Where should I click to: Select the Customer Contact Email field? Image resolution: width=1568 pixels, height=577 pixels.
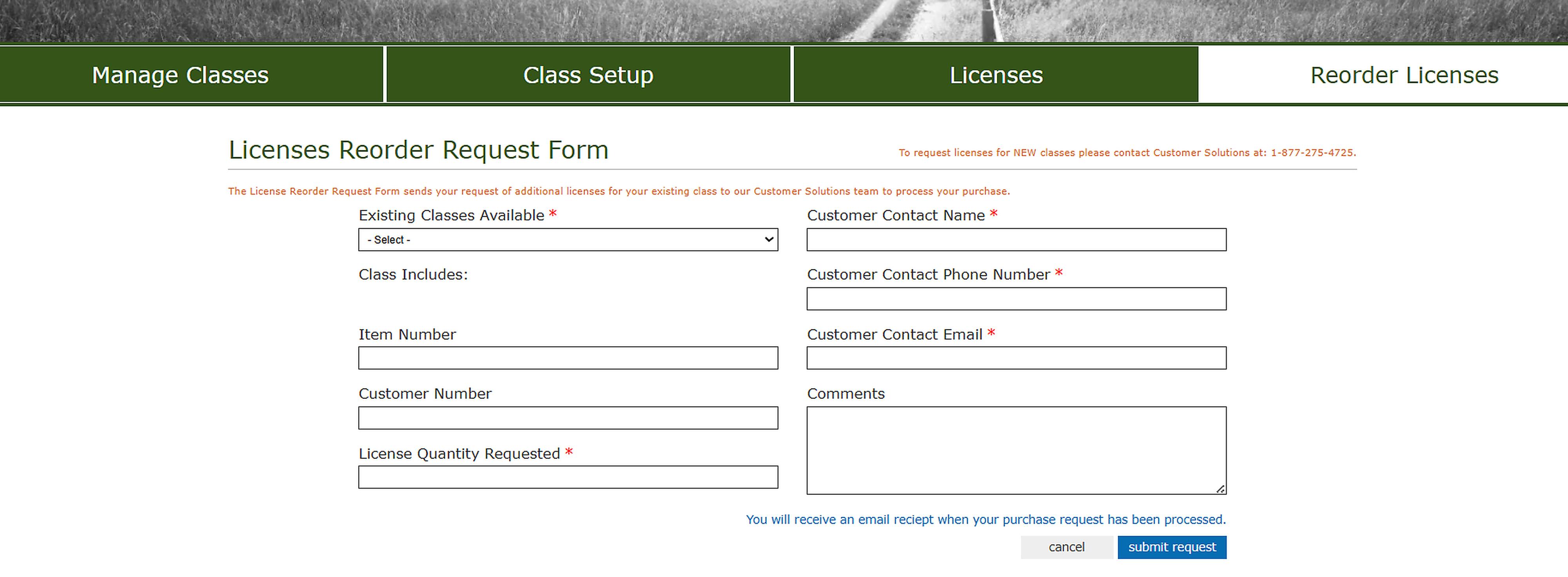[1016, 358]
